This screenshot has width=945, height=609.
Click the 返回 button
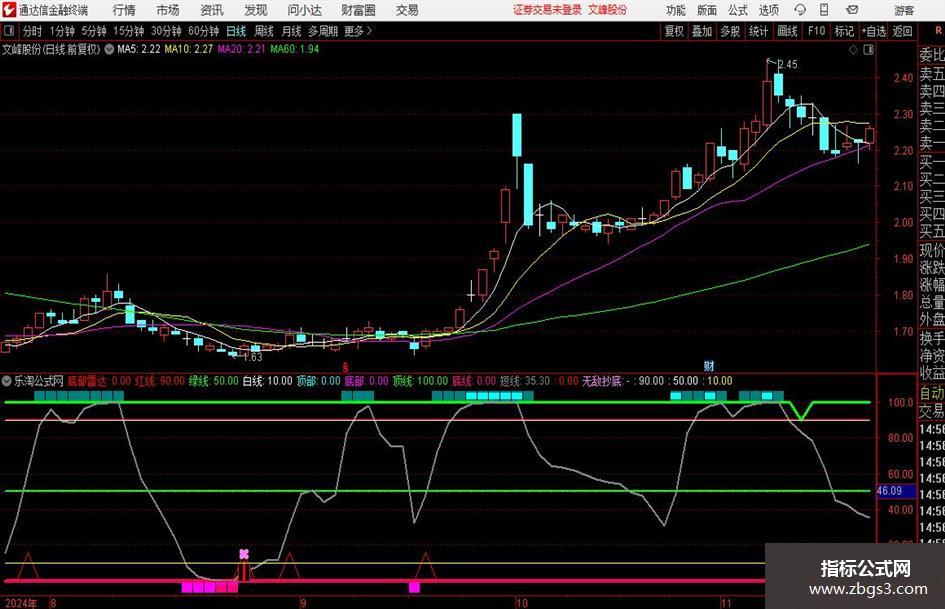pyautogui.click(x=903, y=31)
